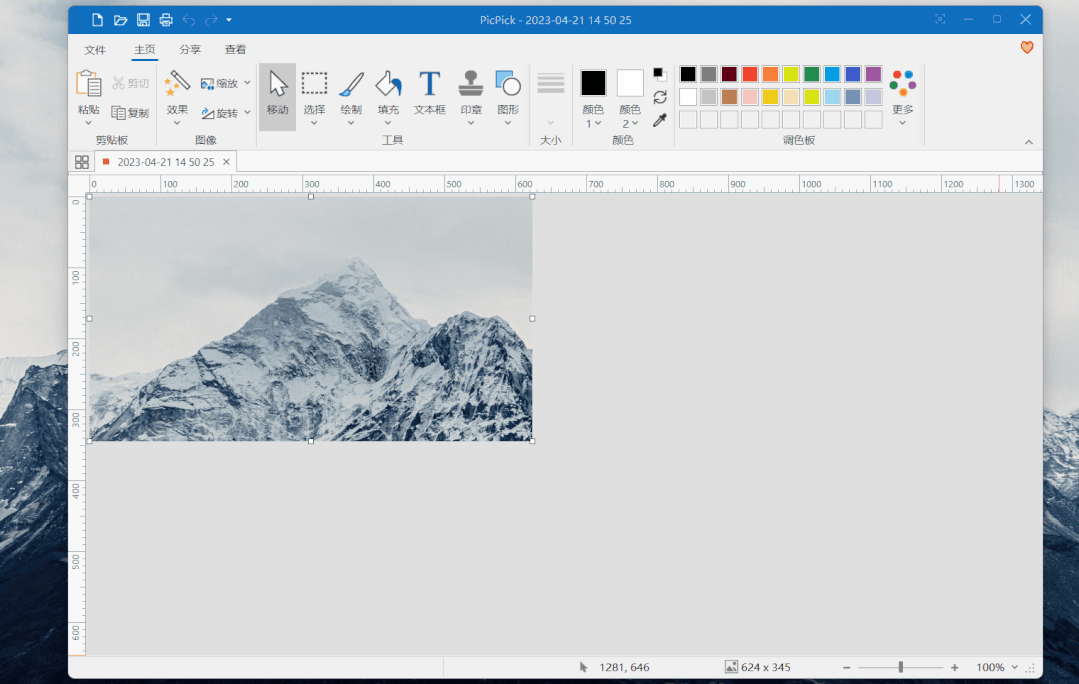The width and height of the screenshot is (1079, 684).
Task: Swap color 1 and color 2
Action: tap(660, 97)
